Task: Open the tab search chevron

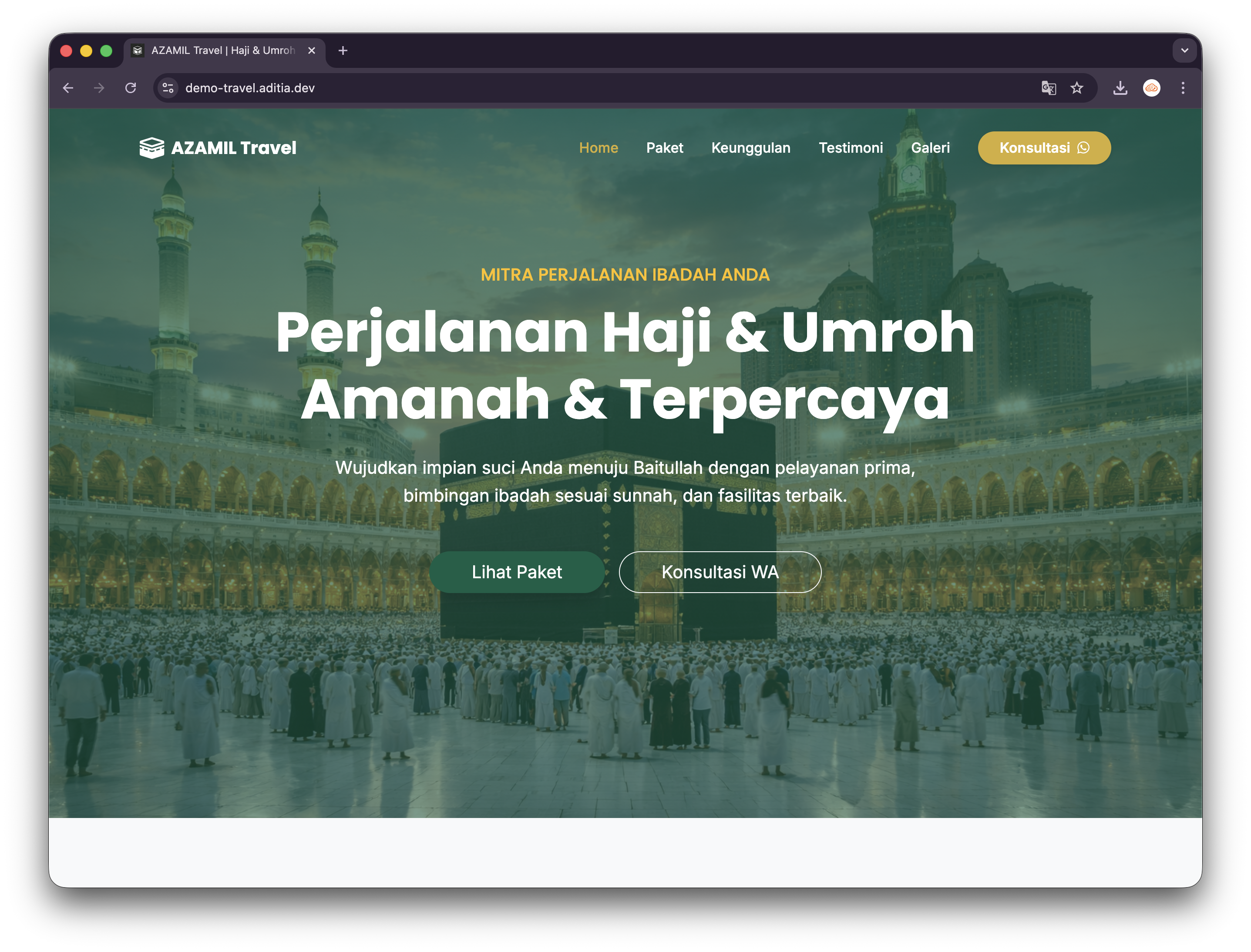Action: (1184, 50)
